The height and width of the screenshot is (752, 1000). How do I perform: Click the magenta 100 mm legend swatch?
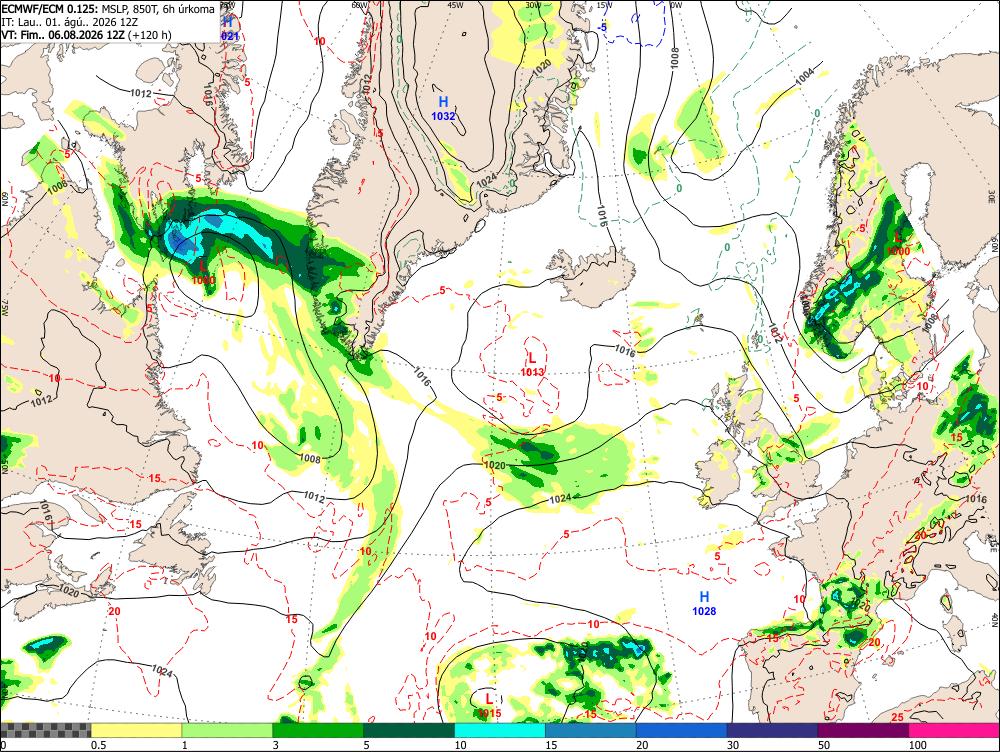[954, 730]
